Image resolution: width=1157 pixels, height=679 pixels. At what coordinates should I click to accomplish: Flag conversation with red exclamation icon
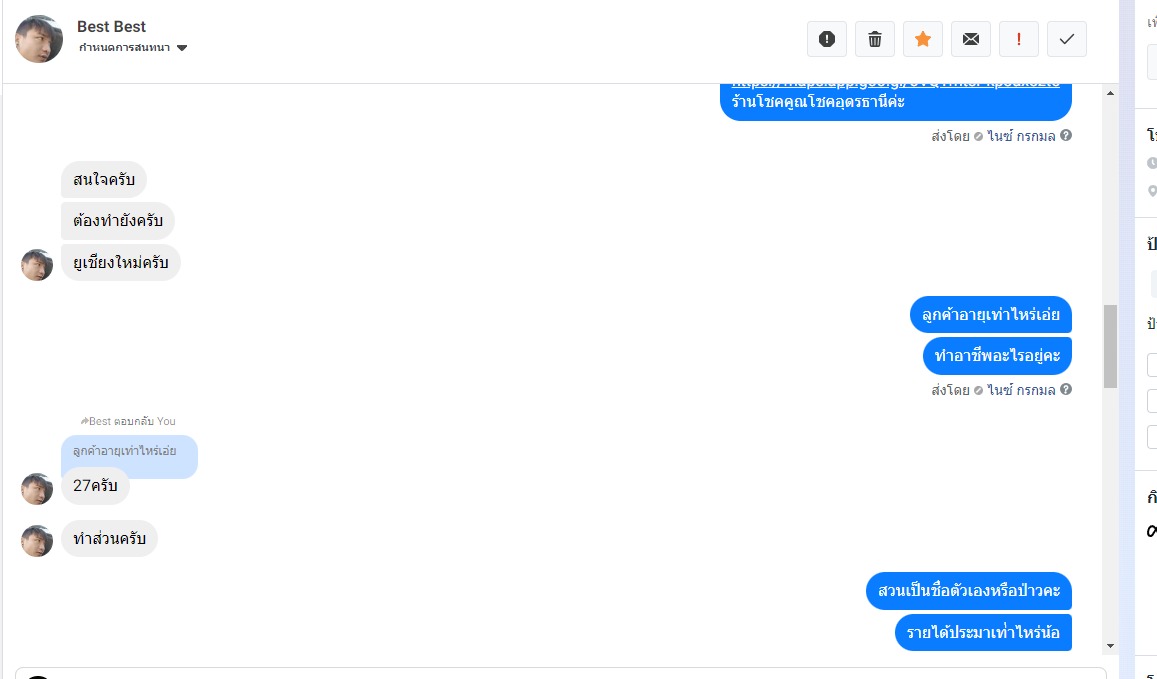point(1018,39)
